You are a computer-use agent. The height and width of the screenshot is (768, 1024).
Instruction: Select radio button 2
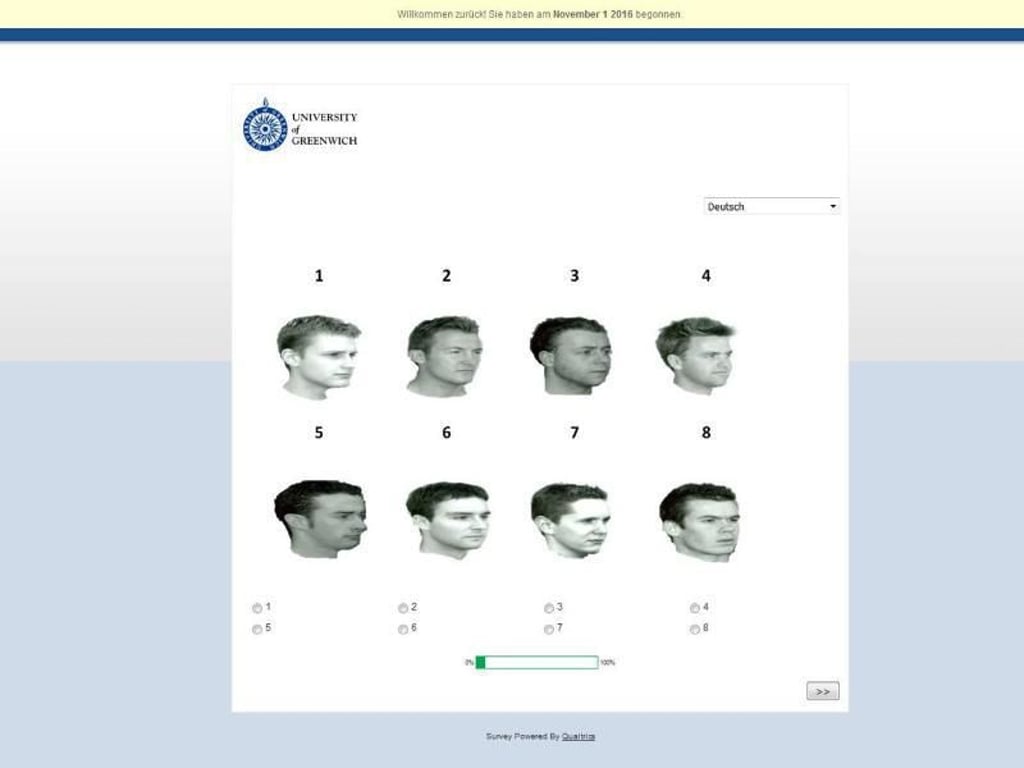click(x=403, y=607)
